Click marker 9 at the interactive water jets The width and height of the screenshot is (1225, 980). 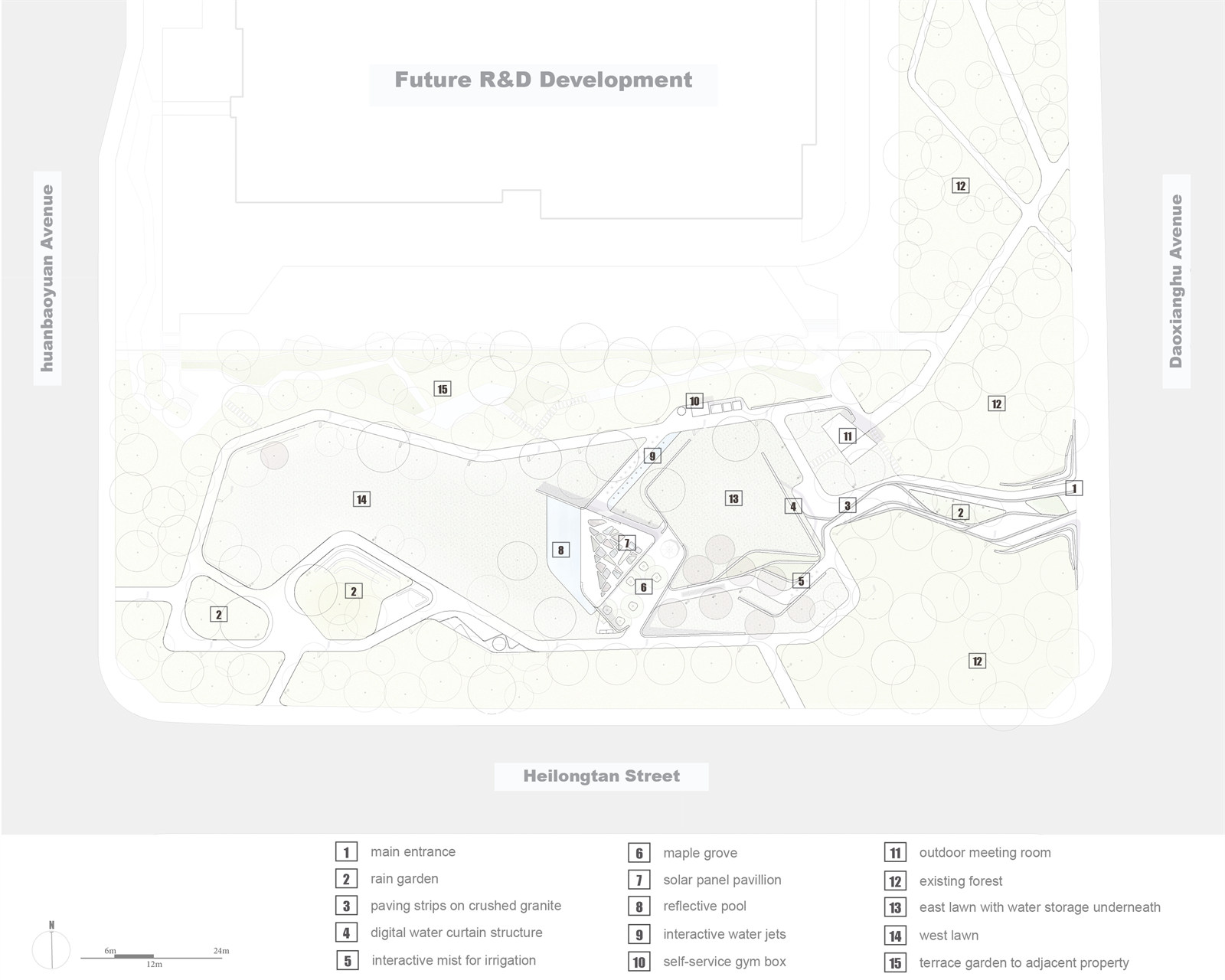tap(652, 456)
